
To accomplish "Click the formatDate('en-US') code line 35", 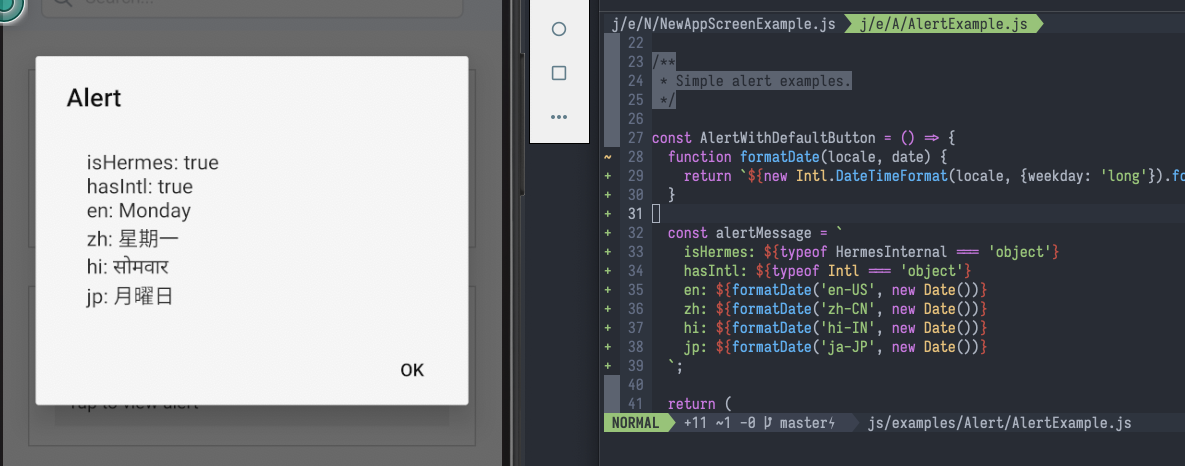I will pyautogui.click(x=836, y=290).
